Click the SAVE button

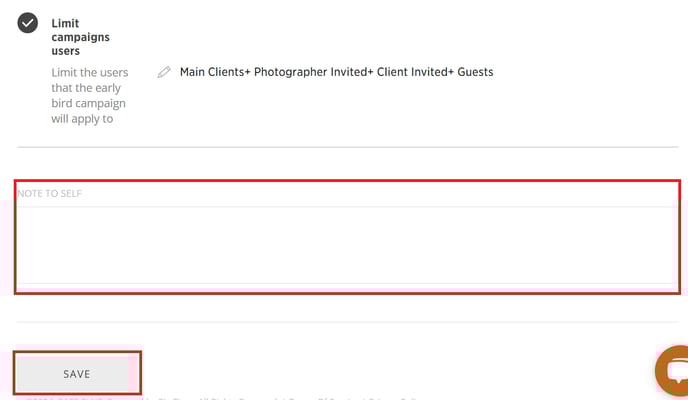click(x=77, y=373)
